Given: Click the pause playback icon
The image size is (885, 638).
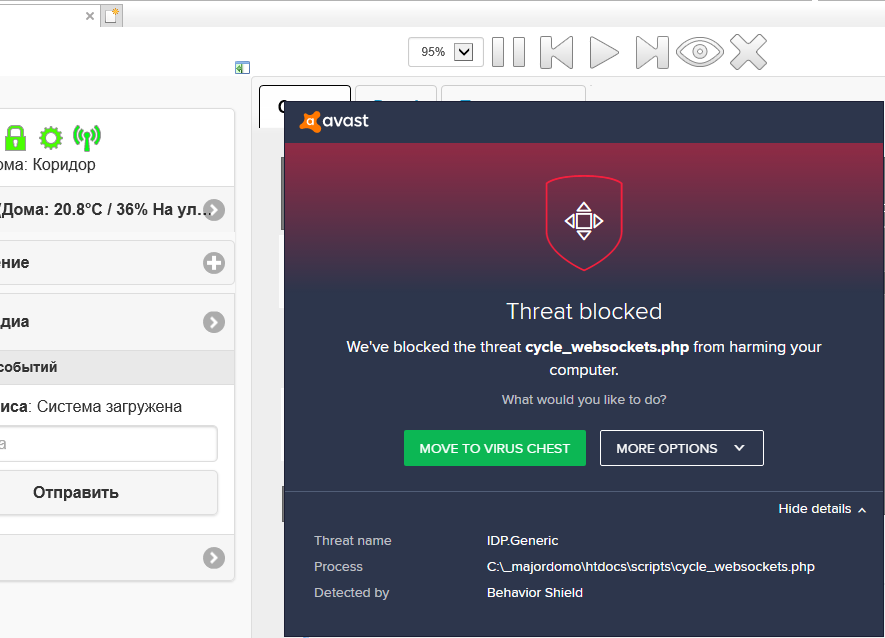Looking at the screenshot, I should tap(509, 52).
